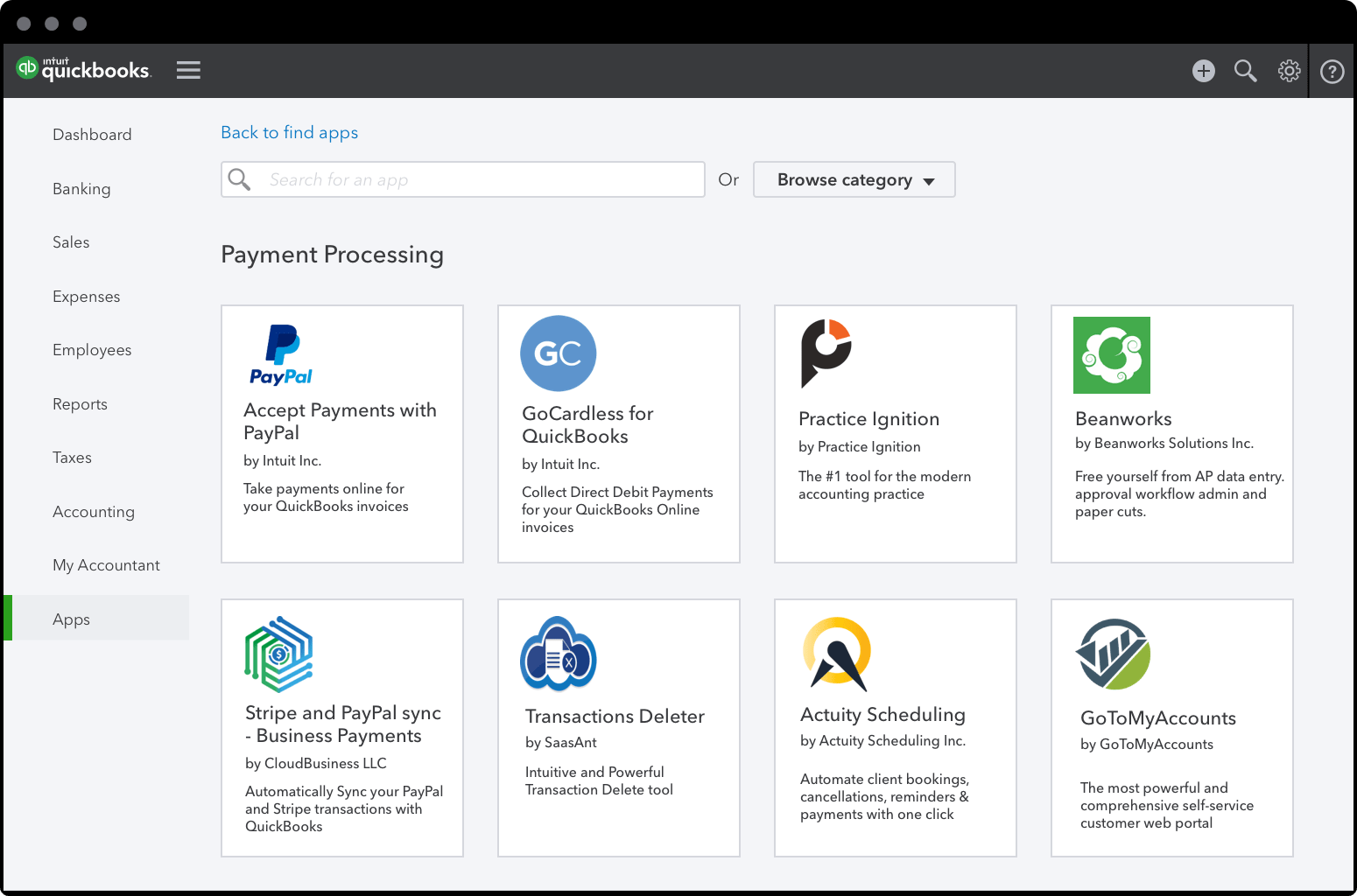Open Taxes in sidebar
This screenshot has width=1357, height=896.
[x=72, y=458]
